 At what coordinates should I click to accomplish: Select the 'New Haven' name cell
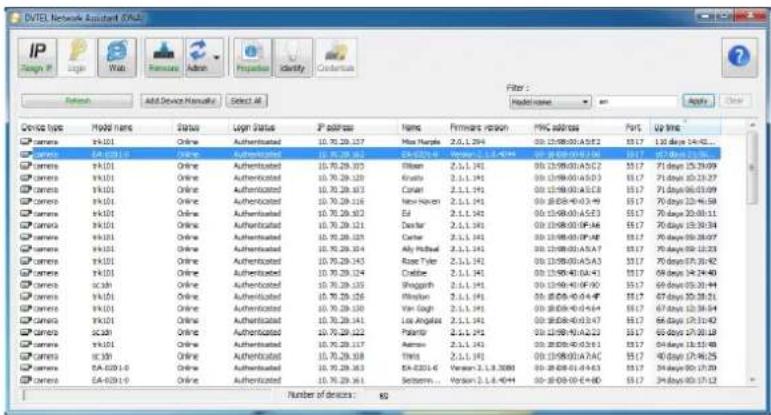point(421,201)
